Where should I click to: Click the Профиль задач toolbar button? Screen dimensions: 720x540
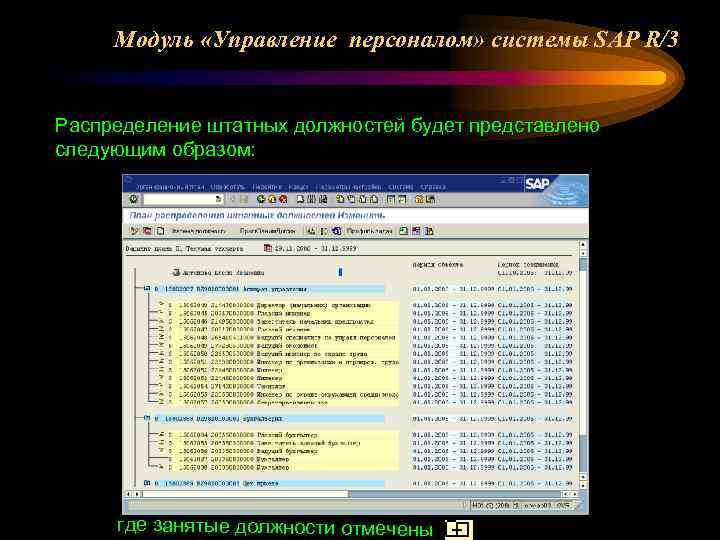point(369,231)
